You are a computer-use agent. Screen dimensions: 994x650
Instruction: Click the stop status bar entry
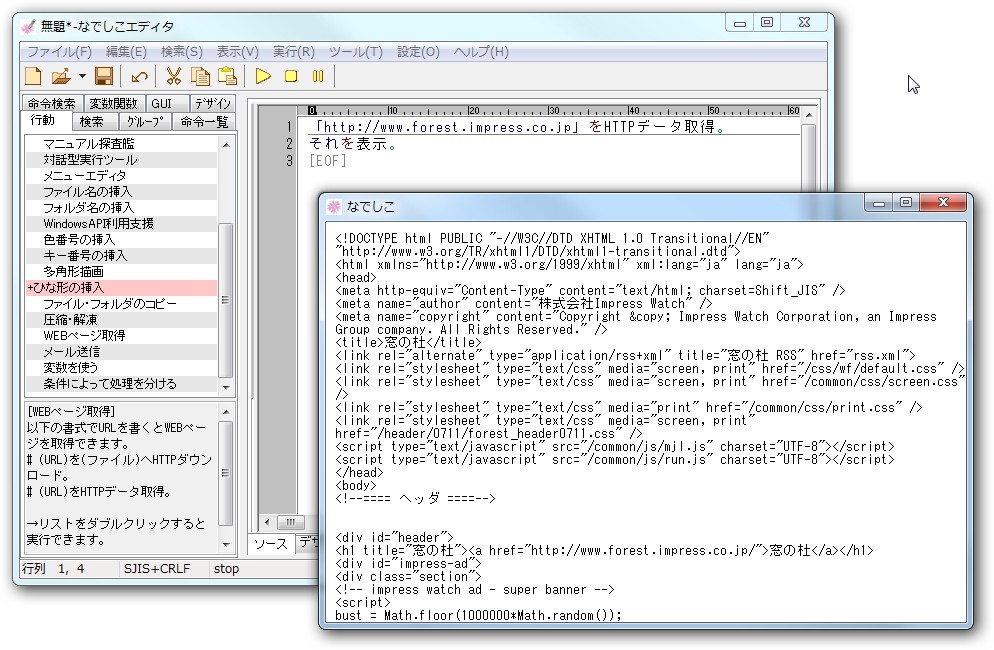[226, 569]
